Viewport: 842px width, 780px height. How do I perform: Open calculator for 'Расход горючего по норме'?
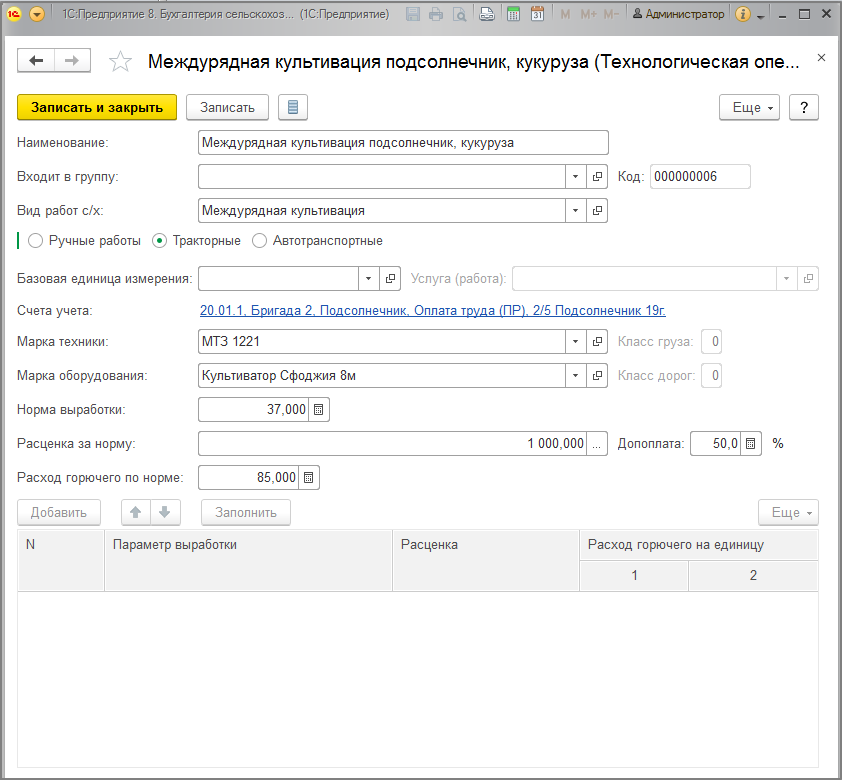click(309, 477)
